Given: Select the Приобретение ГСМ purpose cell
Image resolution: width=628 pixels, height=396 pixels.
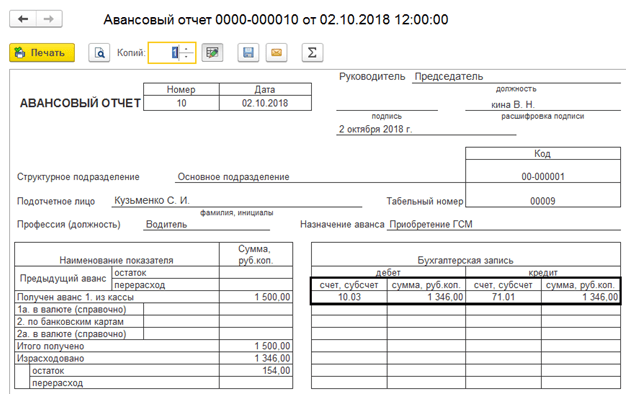Looking at the screenshot, I should [x=504, y=224].
